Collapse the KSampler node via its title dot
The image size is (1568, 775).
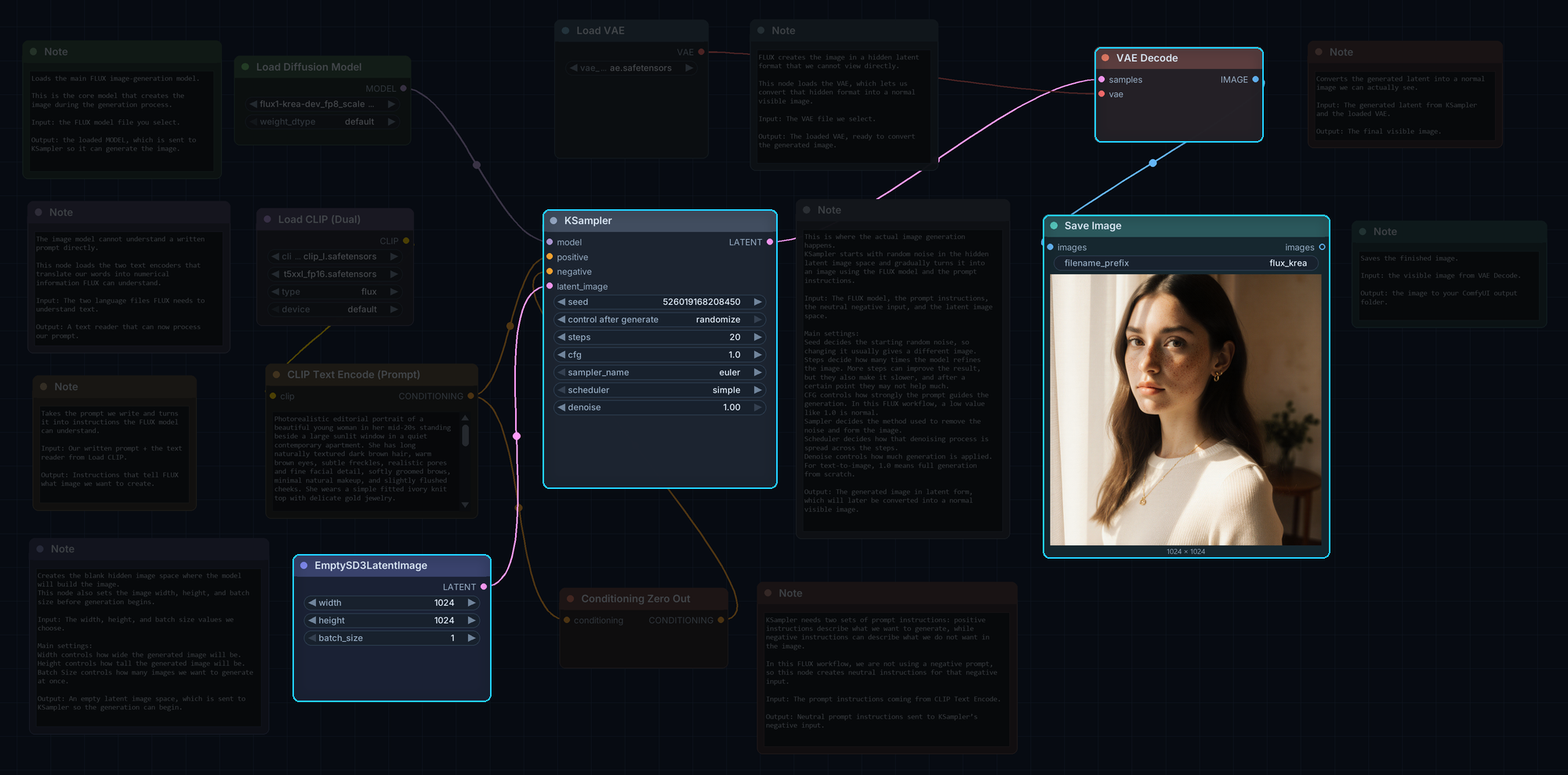coord(554,221)
